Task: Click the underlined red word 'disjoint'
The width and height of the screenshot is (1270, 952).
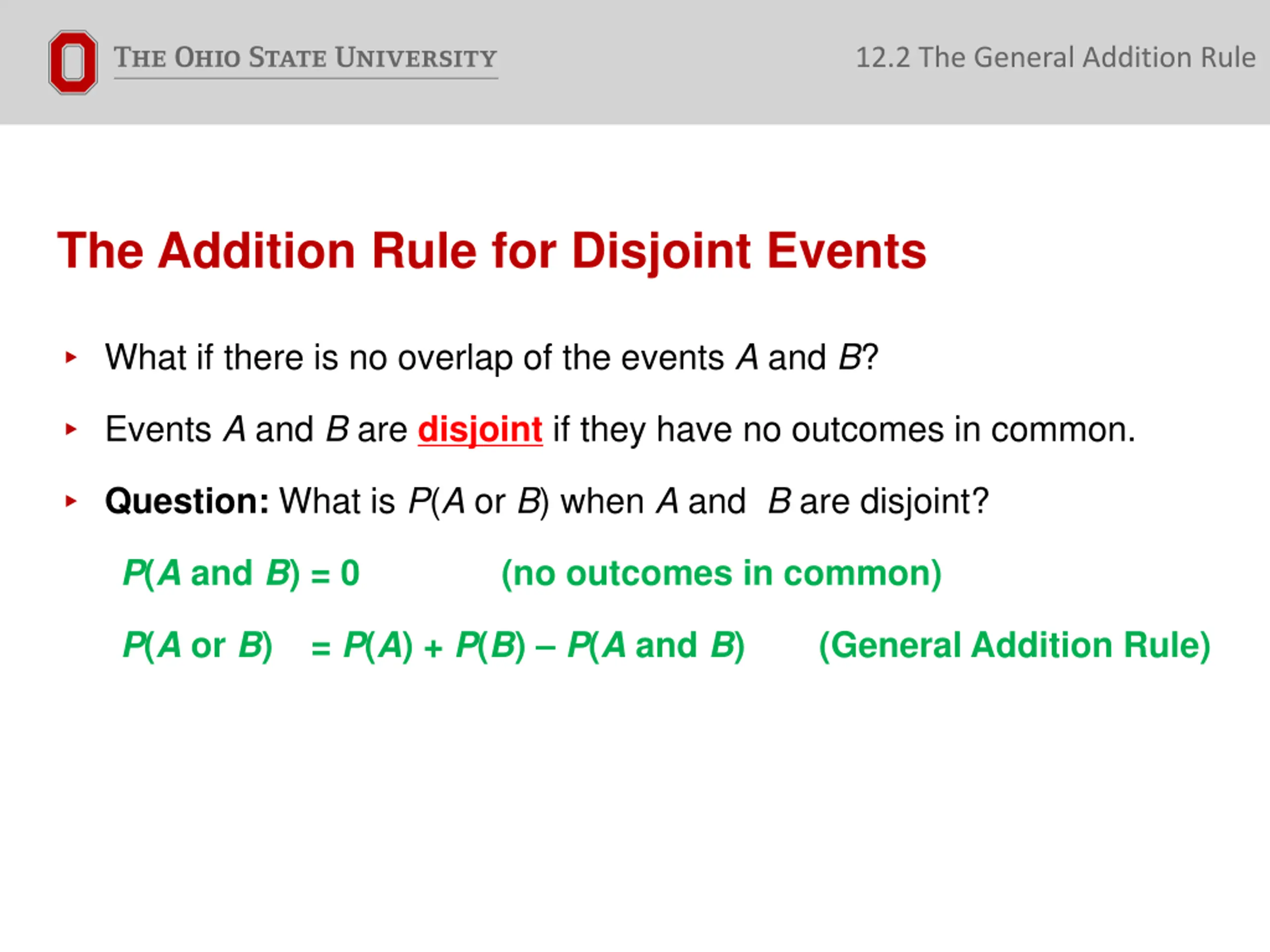Action: [480, 430]
